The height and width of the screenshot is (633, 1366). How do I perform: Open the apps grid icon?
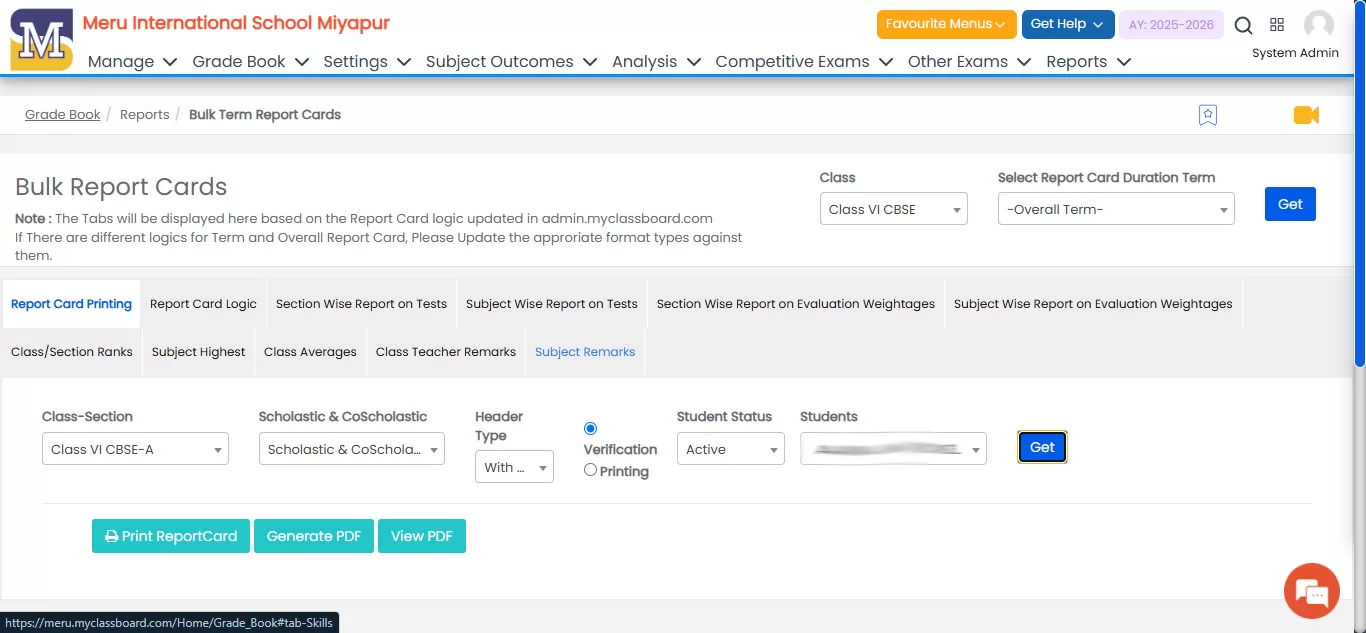[1277, 25]
